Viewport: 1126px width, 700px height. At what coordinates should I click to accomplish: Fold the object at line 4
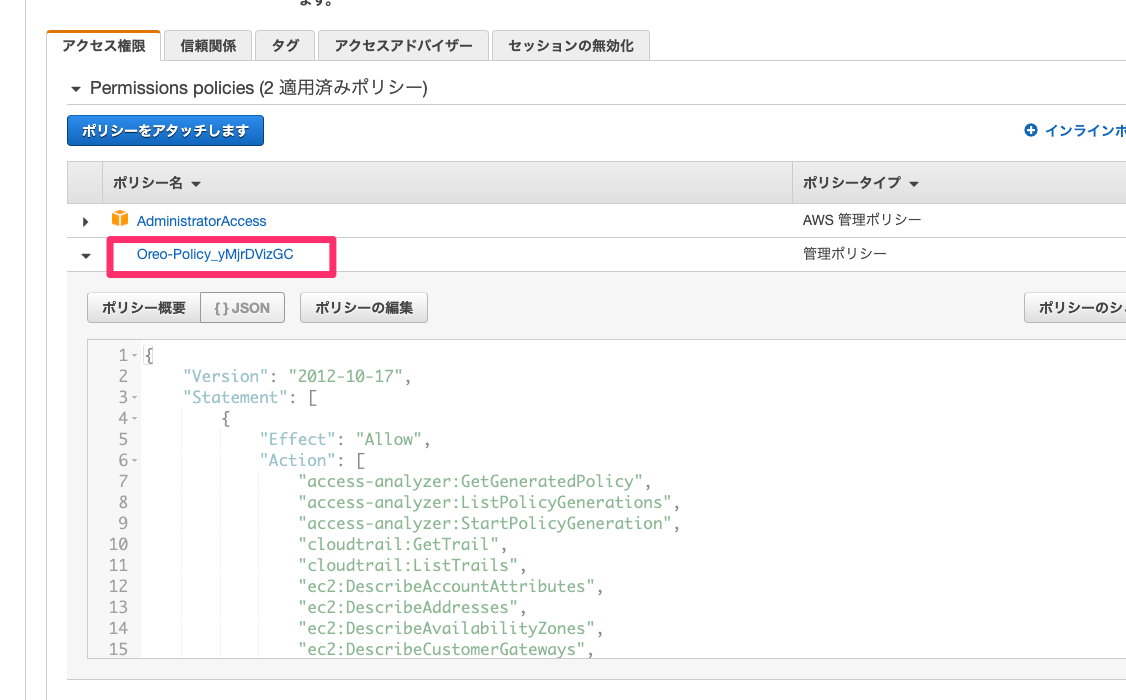coord(134,419)
